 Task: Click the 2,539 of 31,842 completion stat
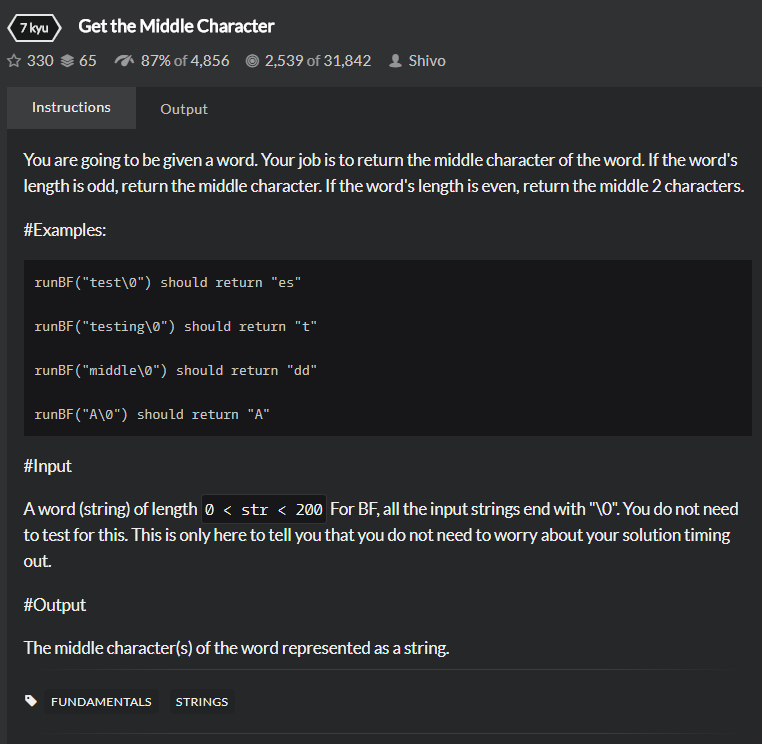(x=318, y=61)
